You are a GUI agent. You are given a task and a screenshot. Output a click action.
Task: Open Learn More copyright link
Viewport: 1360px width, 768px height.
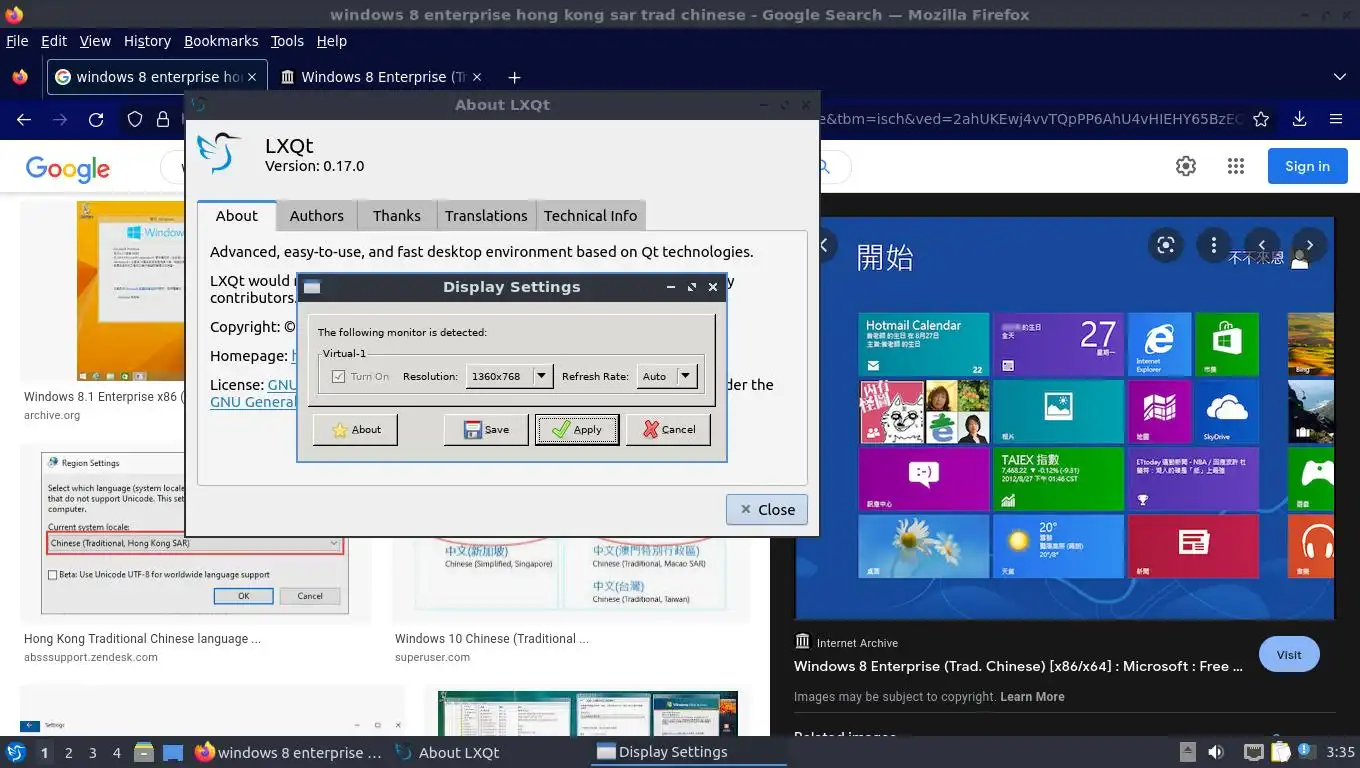point(1032,697)
